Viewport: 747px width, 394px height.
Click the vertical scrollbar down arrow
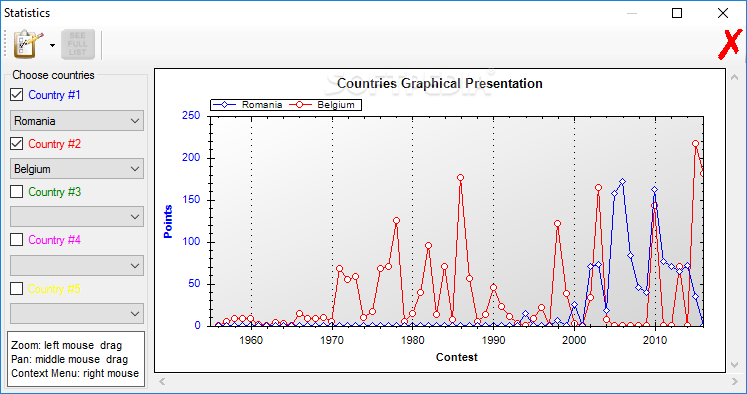coord(734,365)
